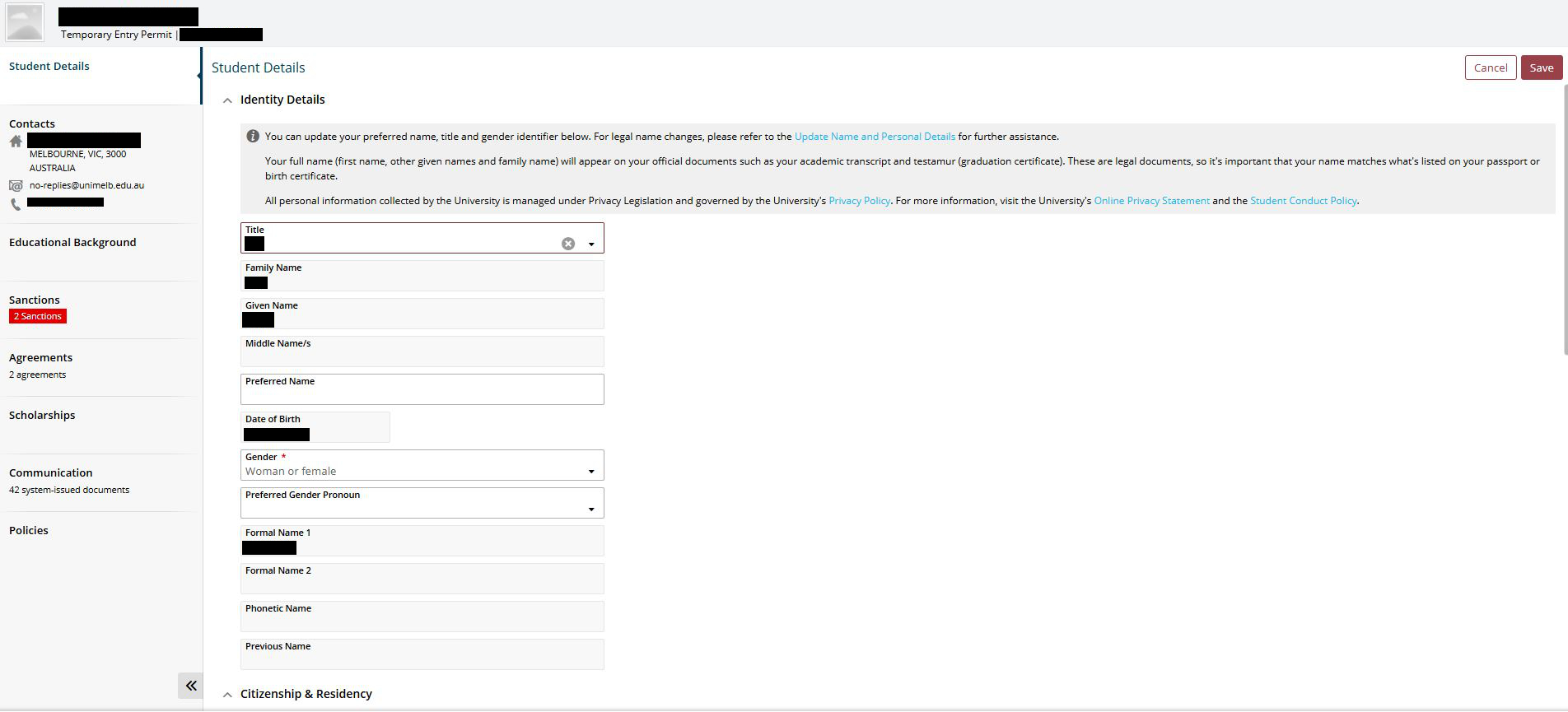Click the AUSTRALIA address line
Image resolution: width=1568 pixels, height=712 pixels.
tap(53, 168)
